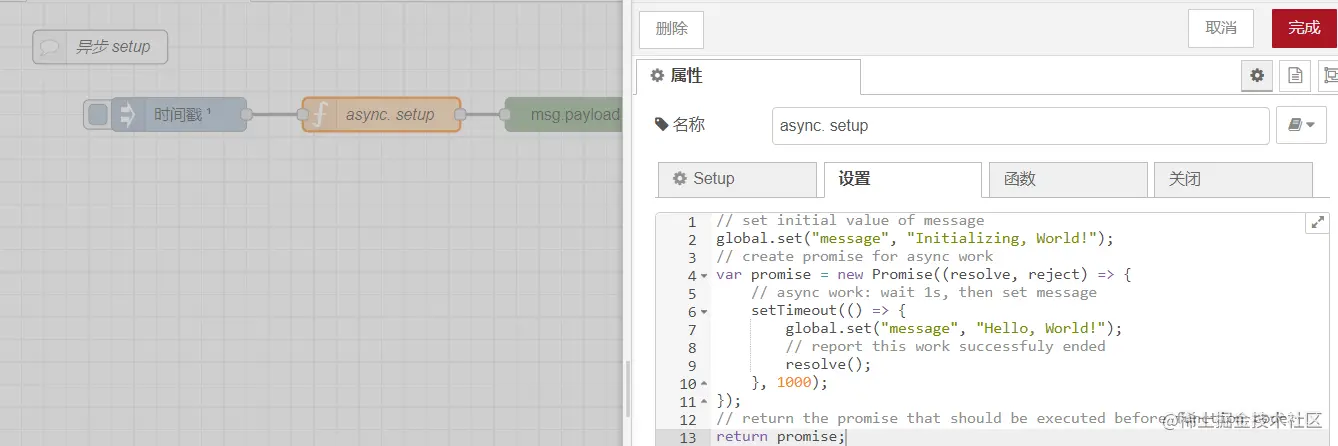Open the library book dropdown
1338x446 pixels.
[1302, 126]
